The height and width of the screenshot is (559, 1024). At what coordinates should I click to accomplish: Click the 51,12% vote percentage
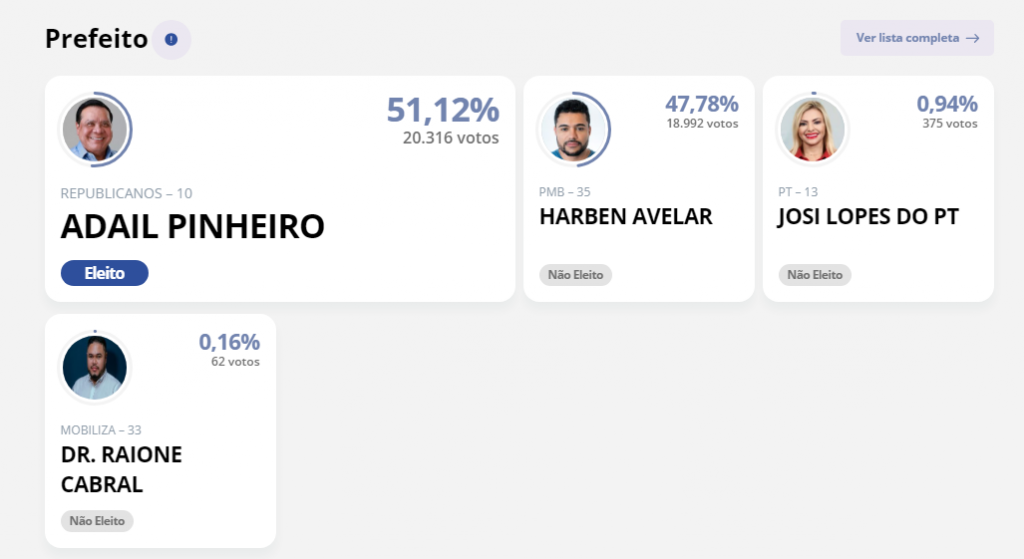442,110
